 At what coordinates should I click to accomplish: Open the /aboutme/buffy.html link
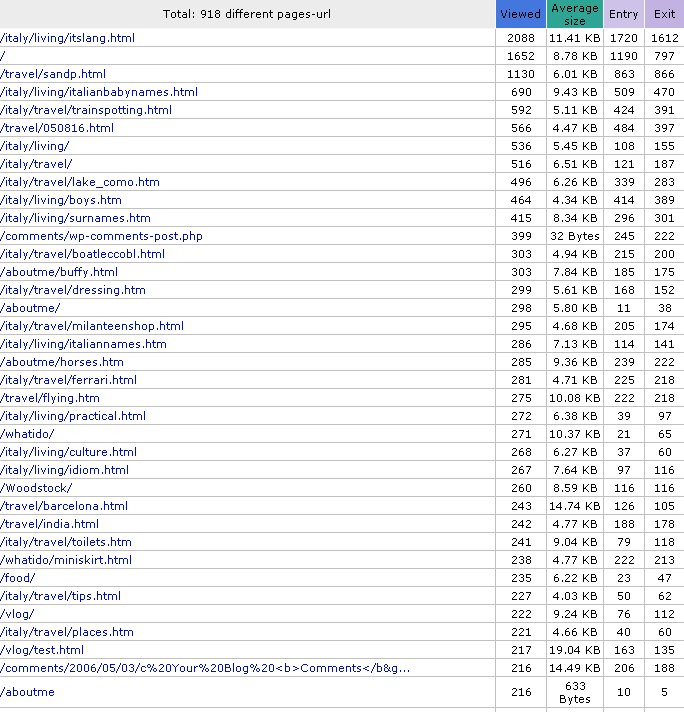59,272
